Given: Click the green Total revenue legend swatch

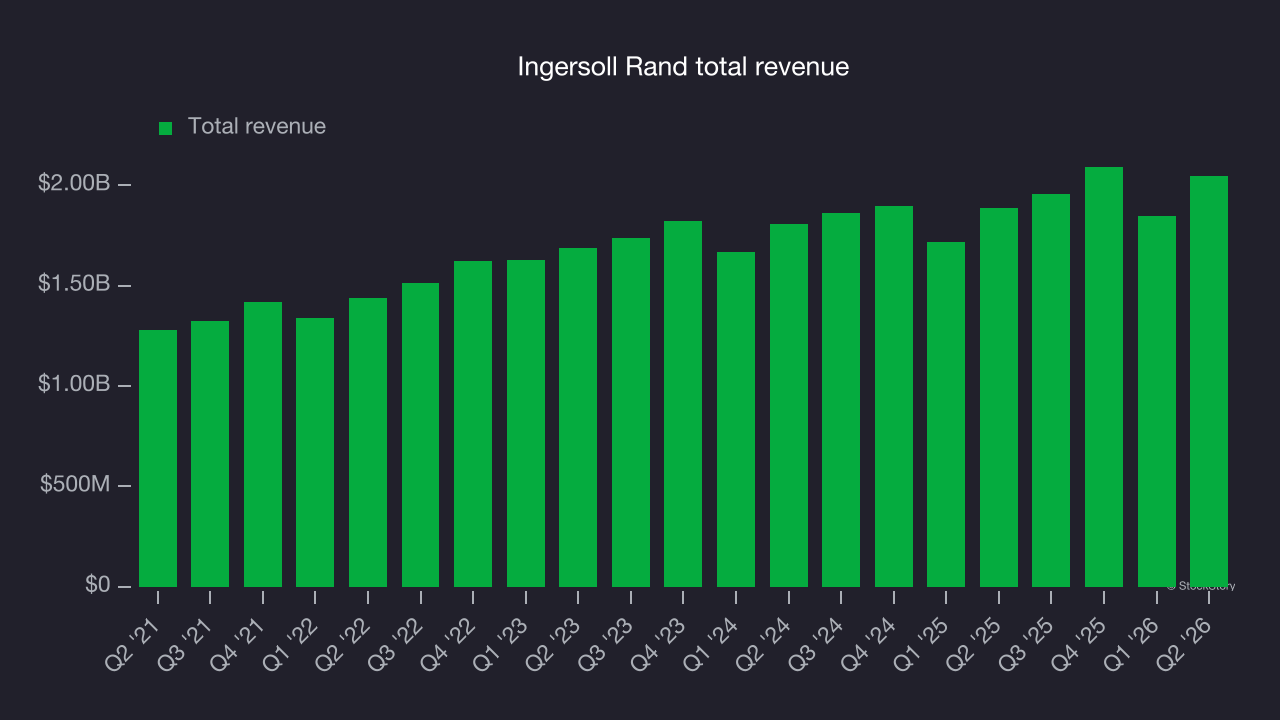Looking at the screenshot, I should click(x=166, y=128).
